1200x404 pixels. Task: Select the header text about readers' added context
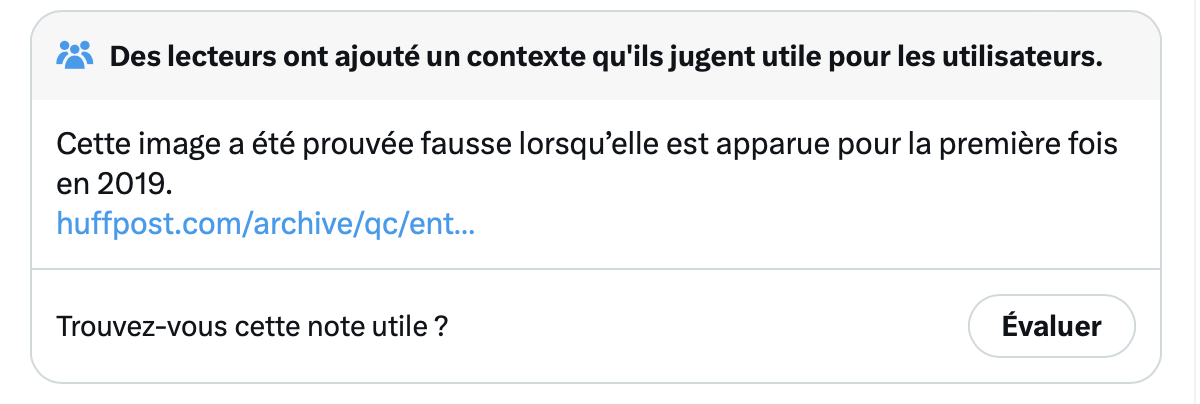(606, 56)
